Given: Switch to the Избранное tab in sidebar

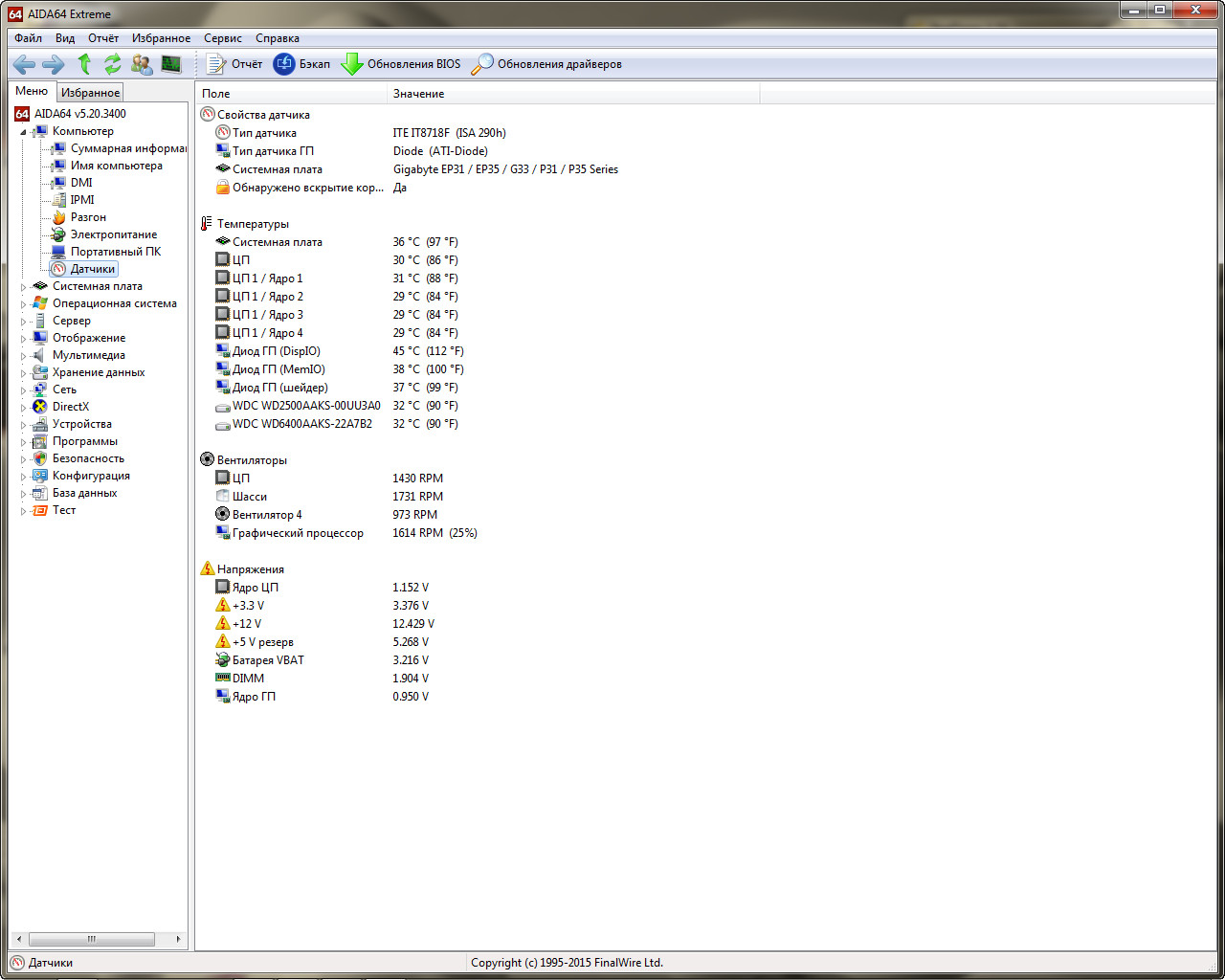Looking at the screenshot, I should point(91,93).
